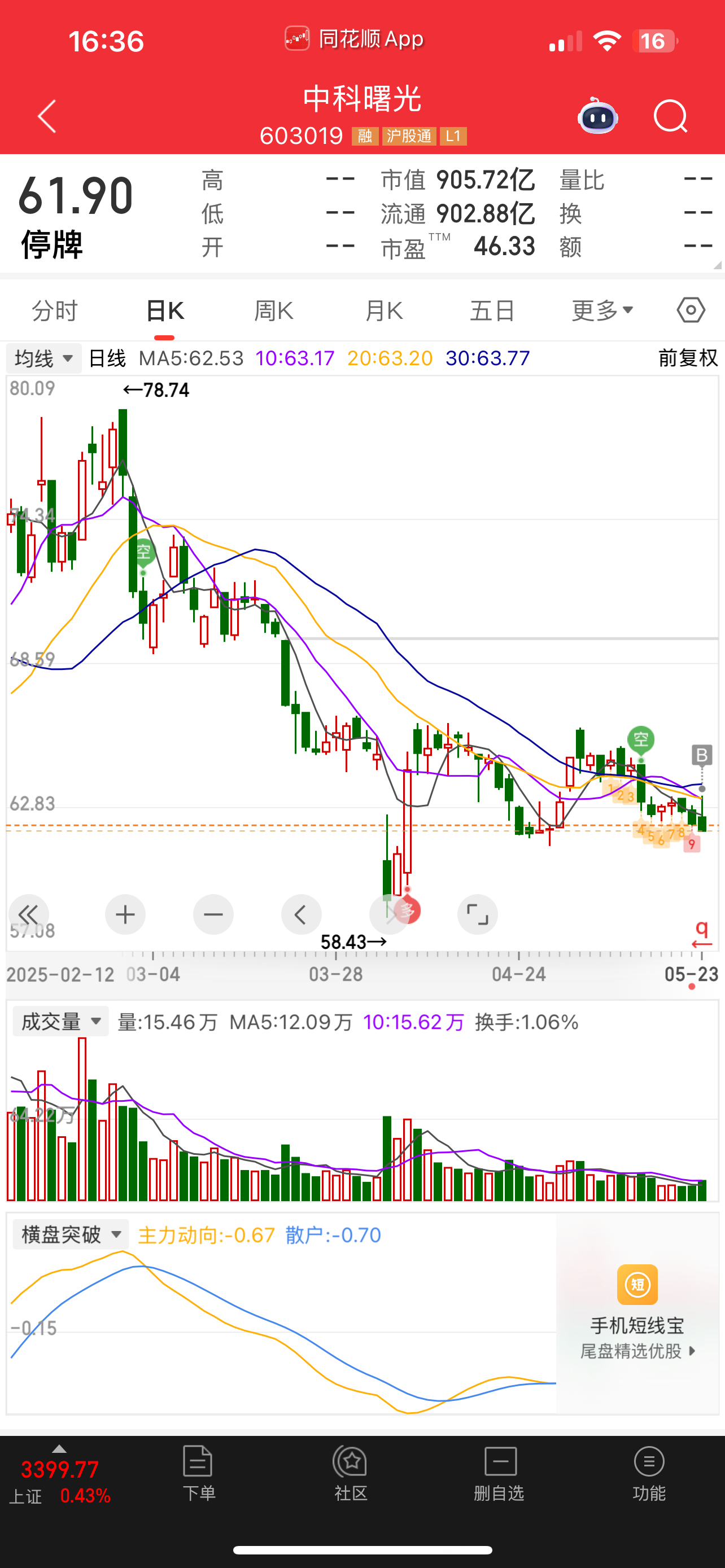725x1568 pixels.
Task: Open the 横盘突破 indicator dropdown
Action: pos(71,1234)
